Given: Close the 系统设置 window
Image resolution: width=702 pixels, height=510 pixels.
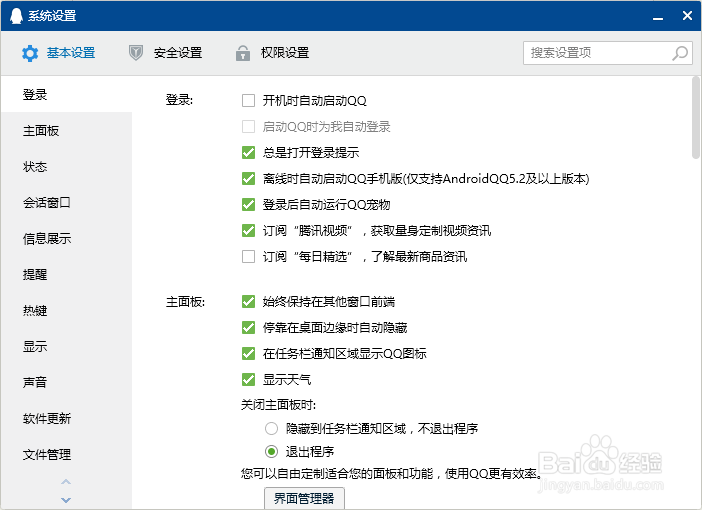Looking at the screenshot, I should (687, 16).
